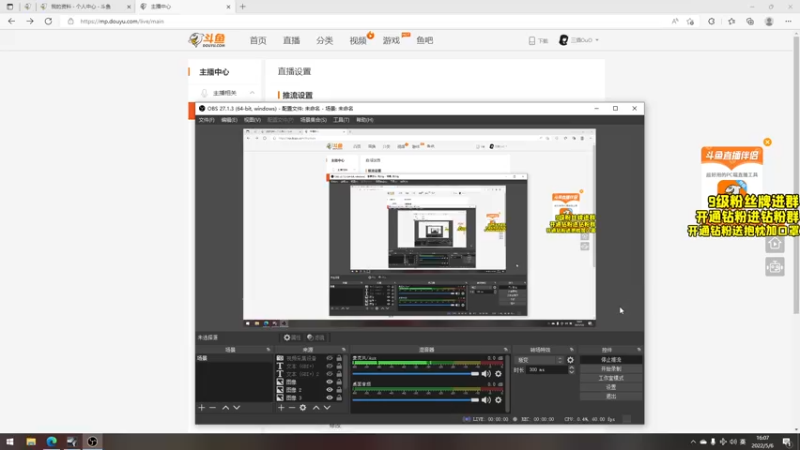800x450 pixels.
Task: Move the selected source down in Sources list
Action: (x=327, y=408)
